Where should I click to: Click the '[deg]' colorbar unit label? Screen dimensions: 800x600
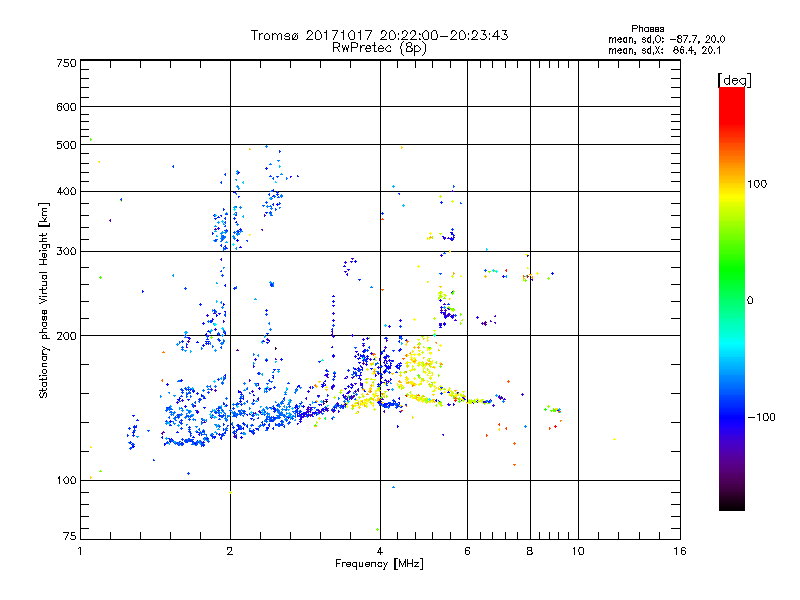[734, 80]
